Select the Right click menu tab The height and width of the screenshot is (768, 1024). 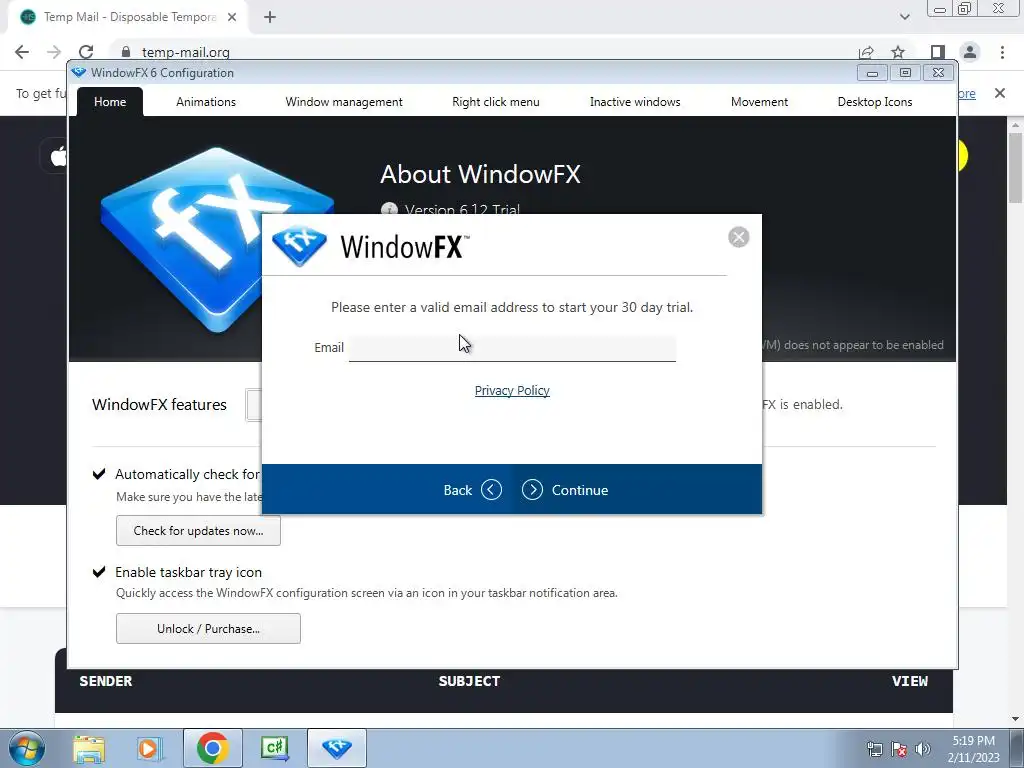coord(496,102)
